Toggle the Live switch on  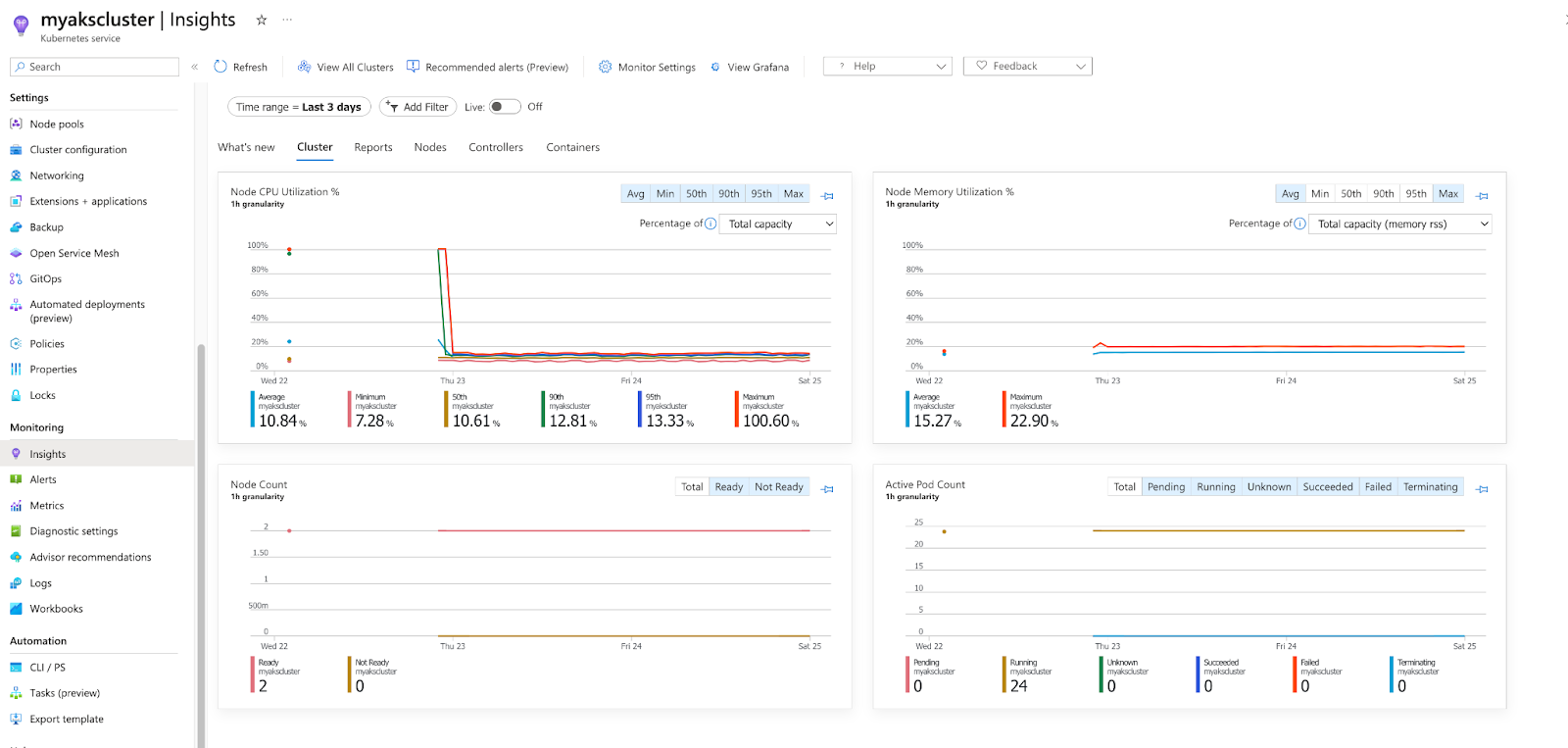[505, 107]
